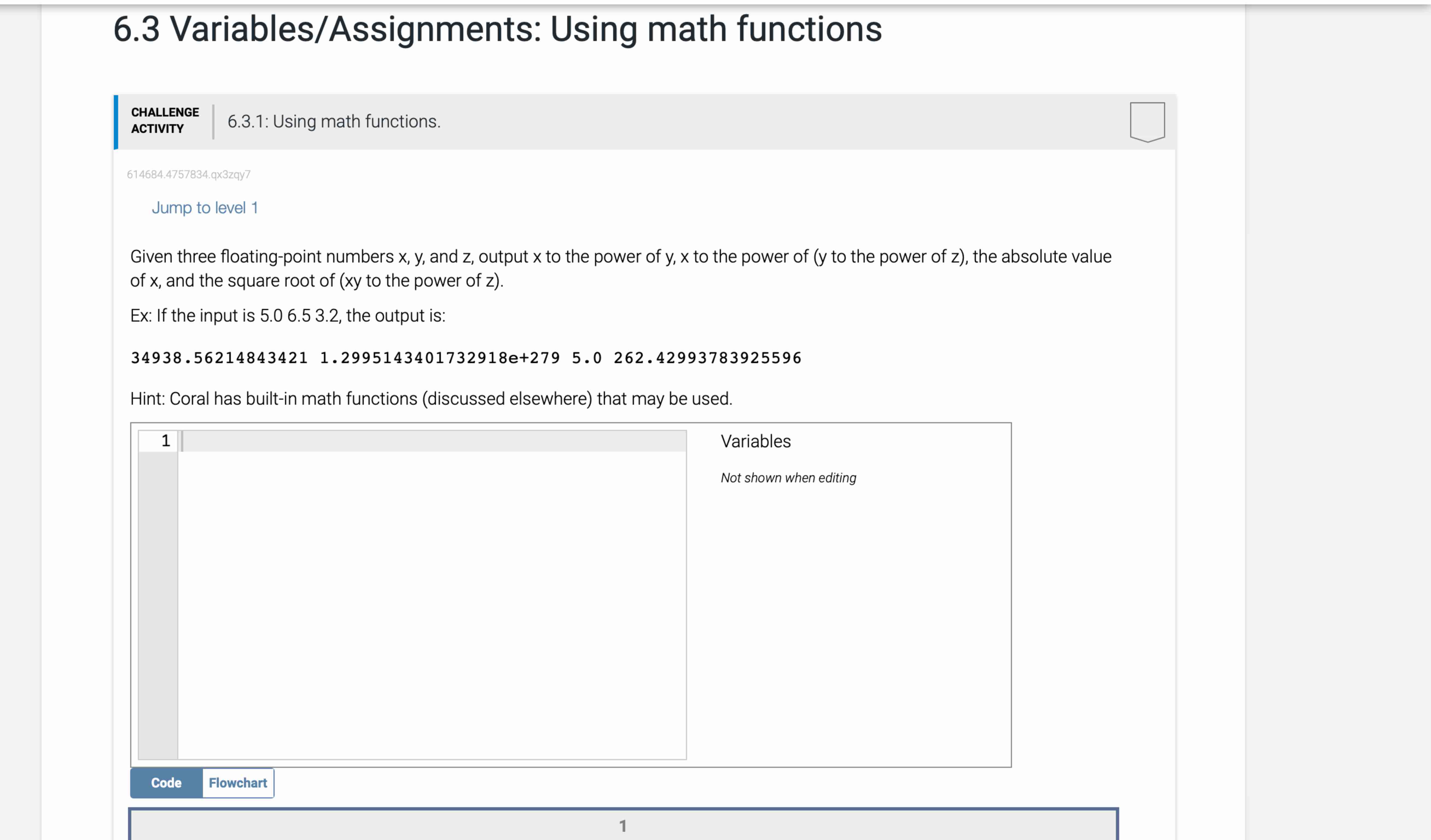The width and height of the screenshot is (1431, 840).
Task: Click the Hint about Coral math functions
Action: 431,398
